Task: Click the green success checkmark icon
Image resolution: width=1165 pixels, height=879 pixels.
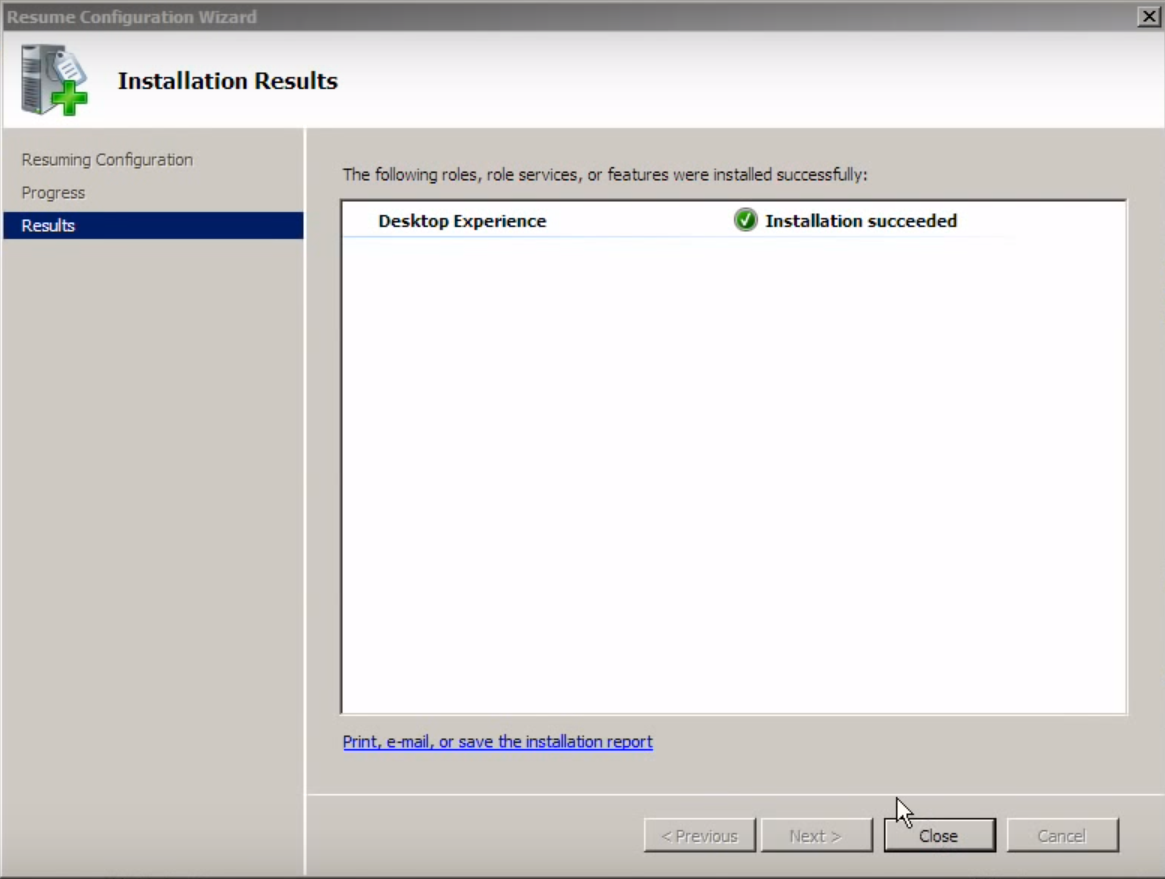Action: tap(745, 221)
